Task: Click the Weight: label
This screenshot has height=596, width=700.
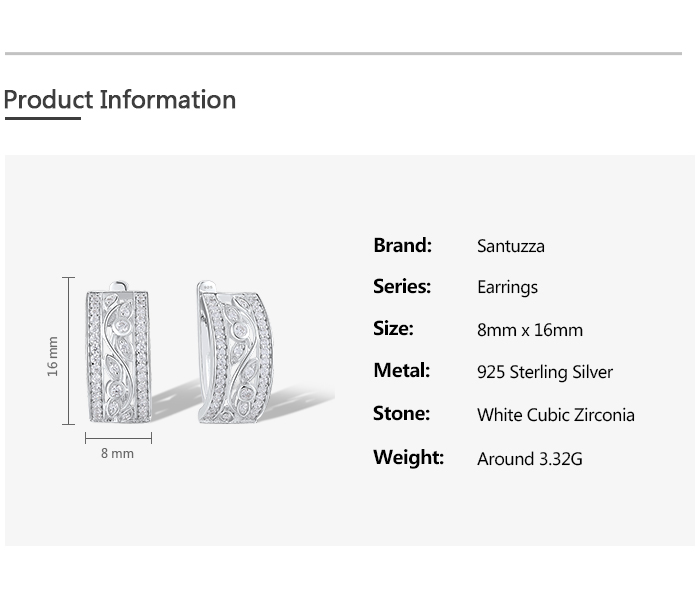Action: point(408,458)
